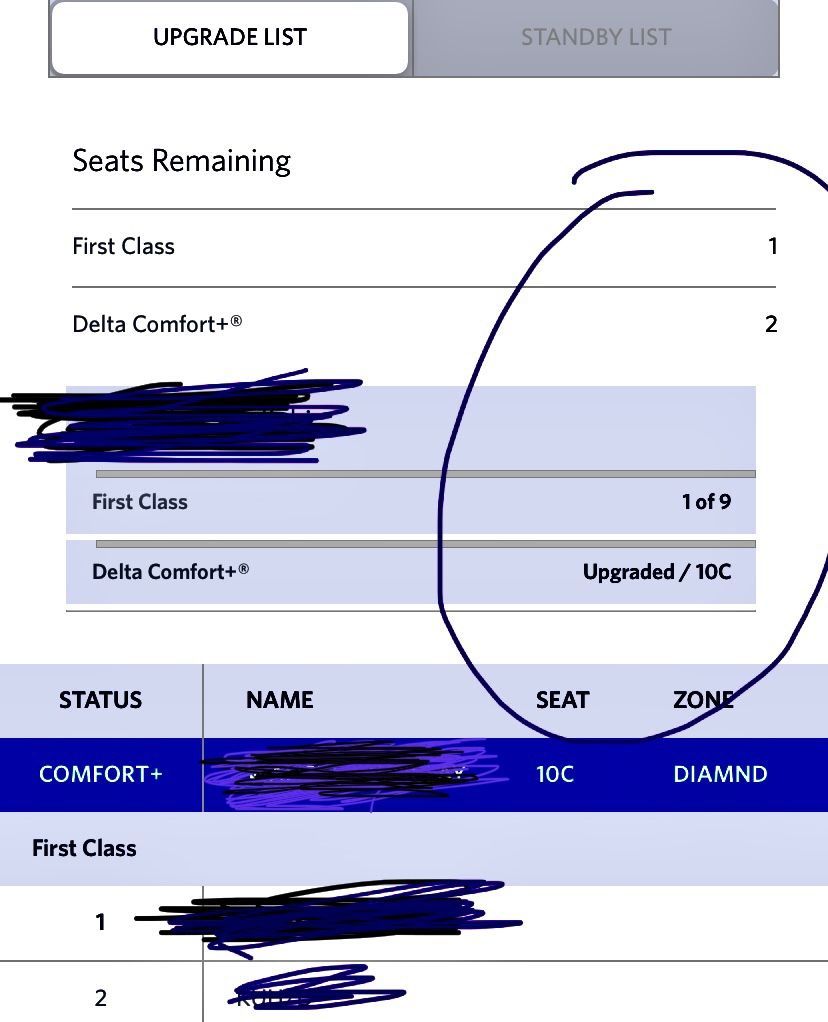Click the First Class section header in list

coord(84,848)
